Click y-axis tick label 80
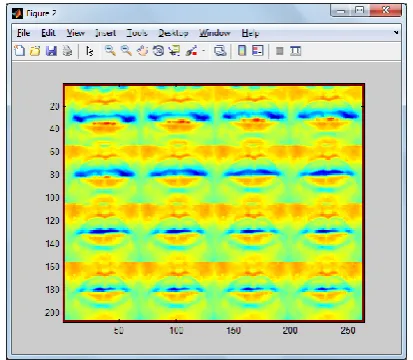Screen dimensions: 413x360 [x=55, y=175]
